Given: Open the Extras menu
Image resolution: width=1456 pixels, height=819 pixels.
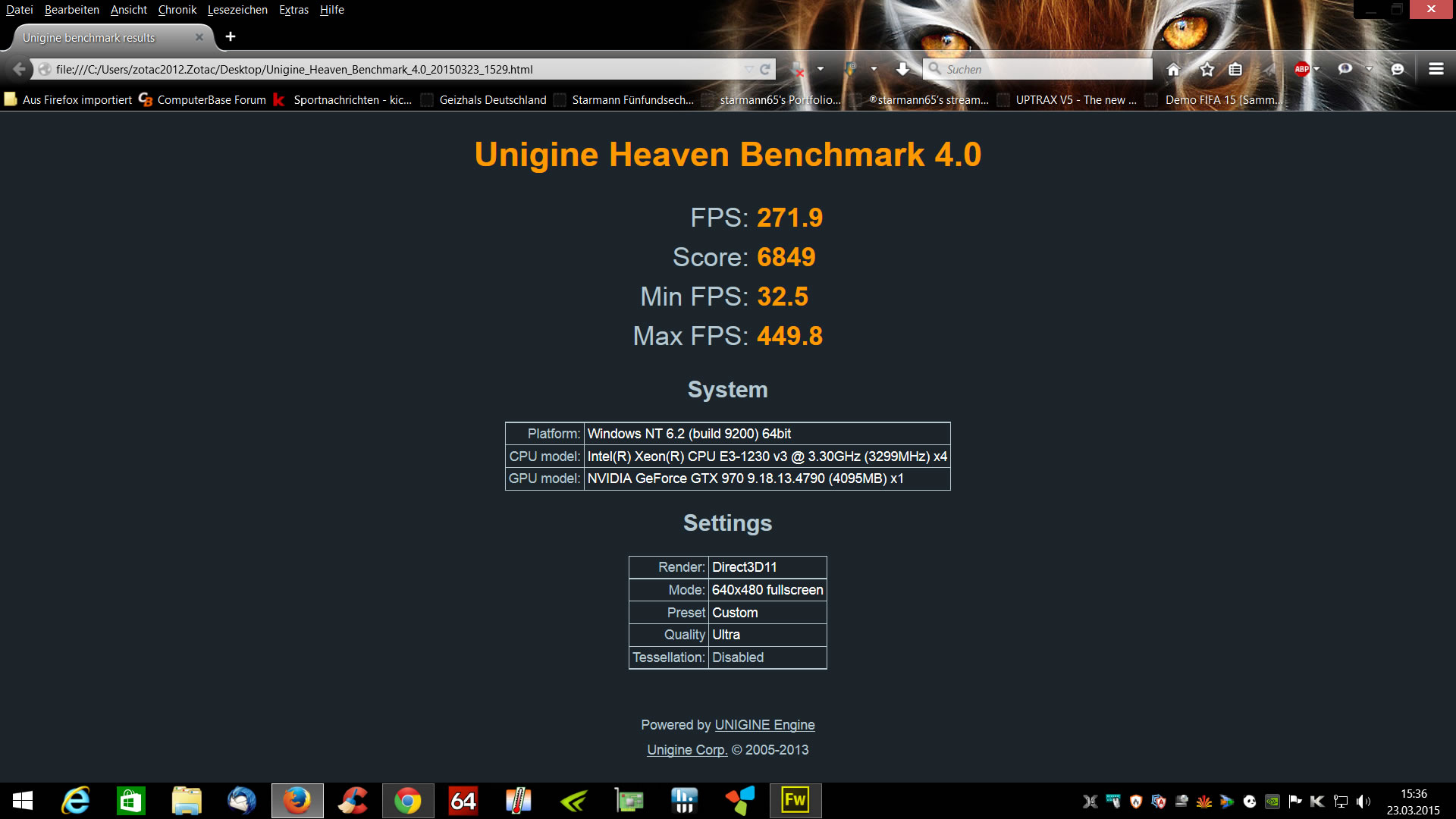Looking at the screenshot, I should click(293, 10).
